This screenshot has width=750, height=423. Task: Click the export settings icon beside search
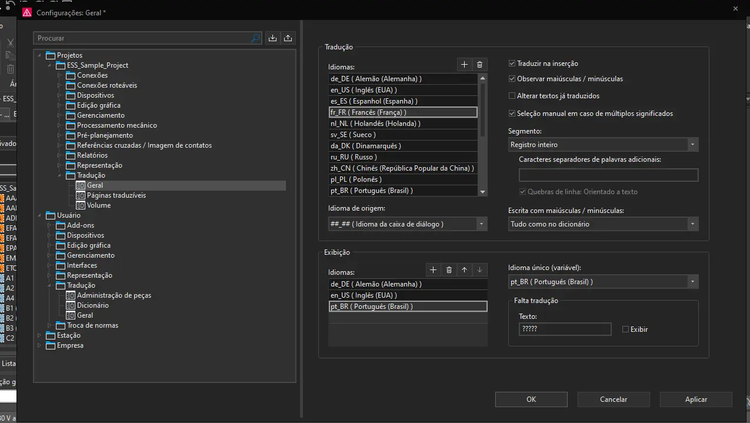289,38
